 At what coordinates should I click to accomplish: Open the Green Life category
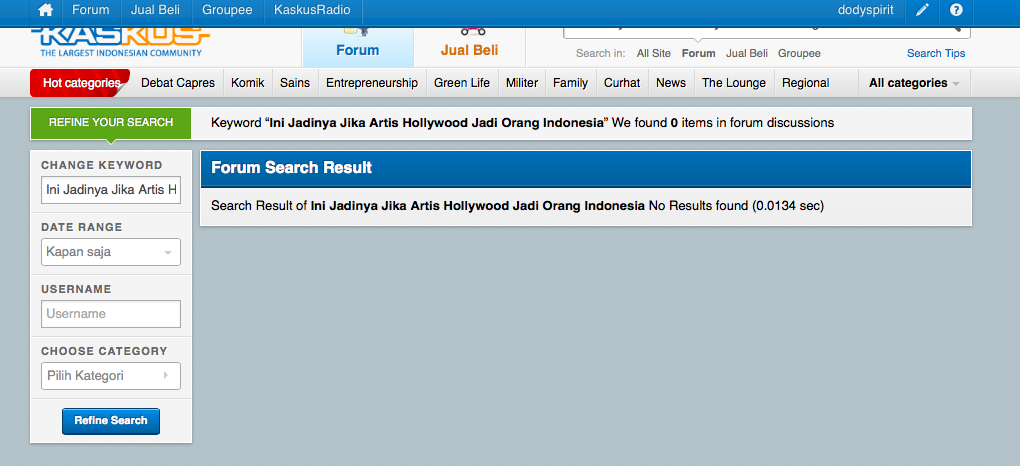click(462, 83)
